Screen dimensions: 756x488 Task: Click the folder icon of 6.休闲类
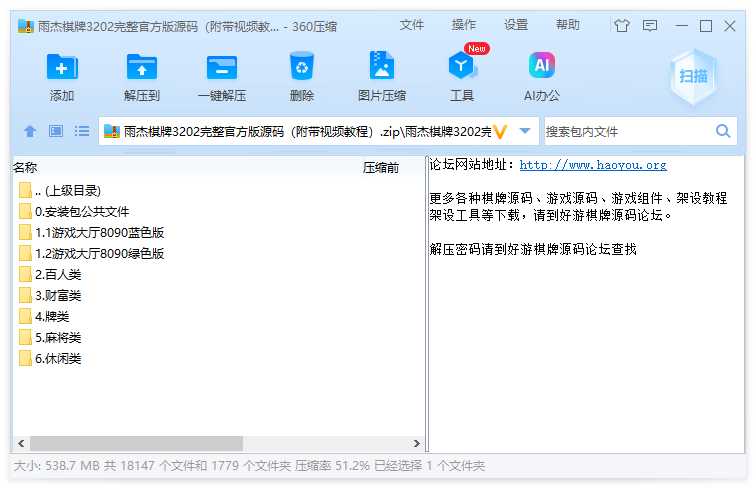pos(26,358)
